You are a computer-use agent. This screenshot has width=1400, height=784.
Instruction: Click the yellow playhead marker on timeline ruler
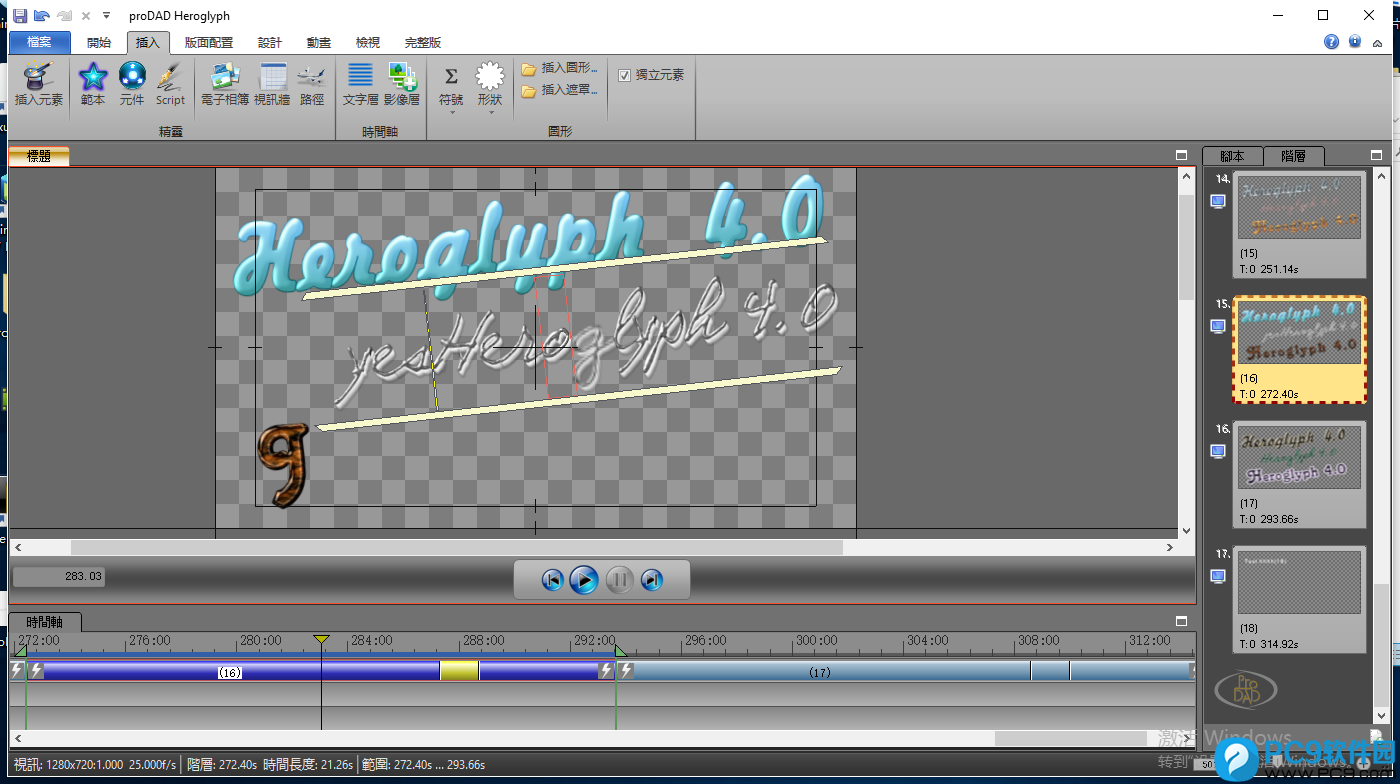pyautogui.click(x=321, y=639)
